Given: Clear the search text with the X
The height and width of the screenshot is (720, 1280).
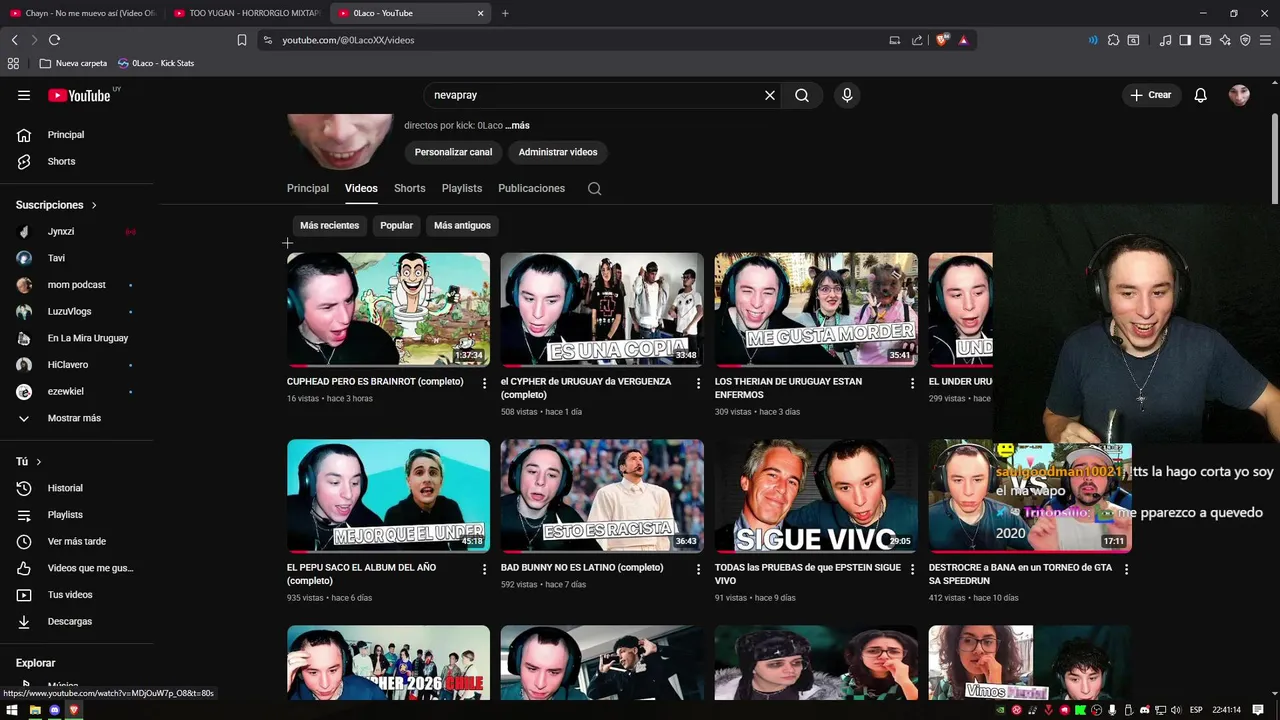Looking at the screenshot, I should (x=770, y=95).
